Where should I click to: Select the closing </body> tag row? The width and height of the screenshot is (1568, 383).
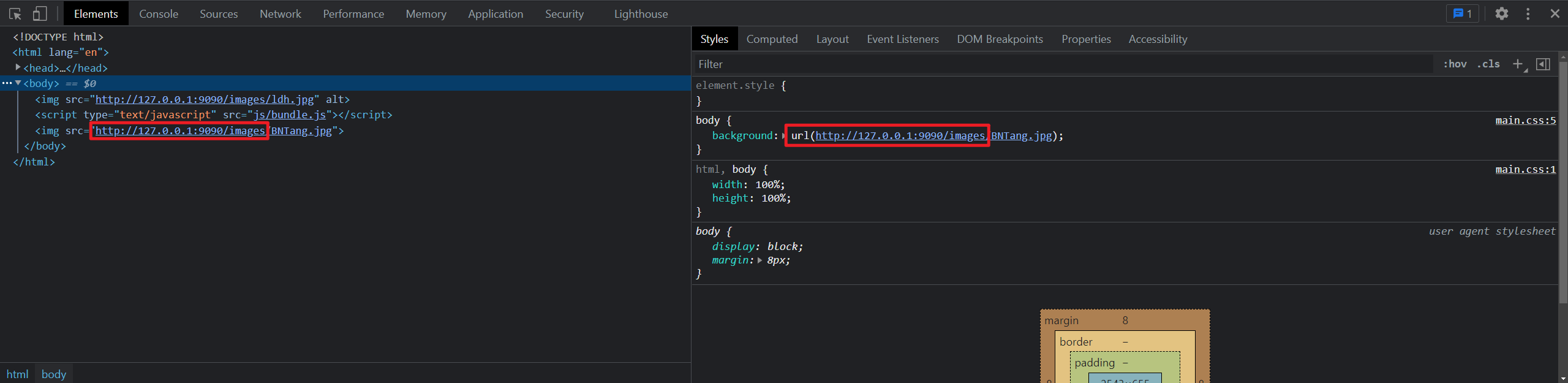pyautogui.click(x=45, y=146)
